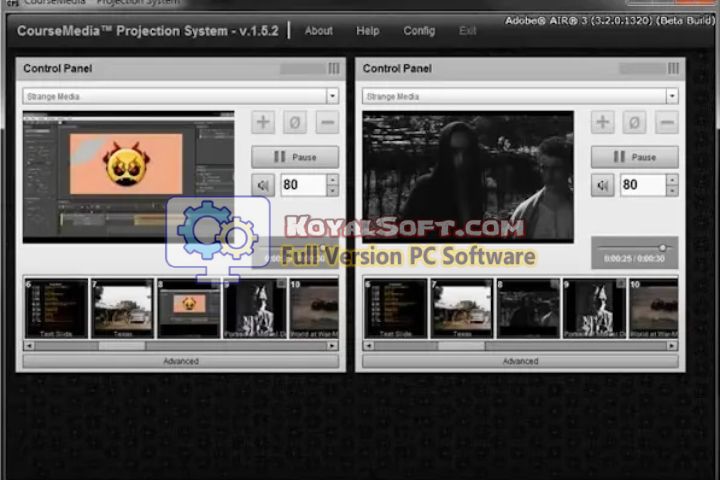
Task: Open the right Strange Media dropdown
Action: click(x=672, y=96)
